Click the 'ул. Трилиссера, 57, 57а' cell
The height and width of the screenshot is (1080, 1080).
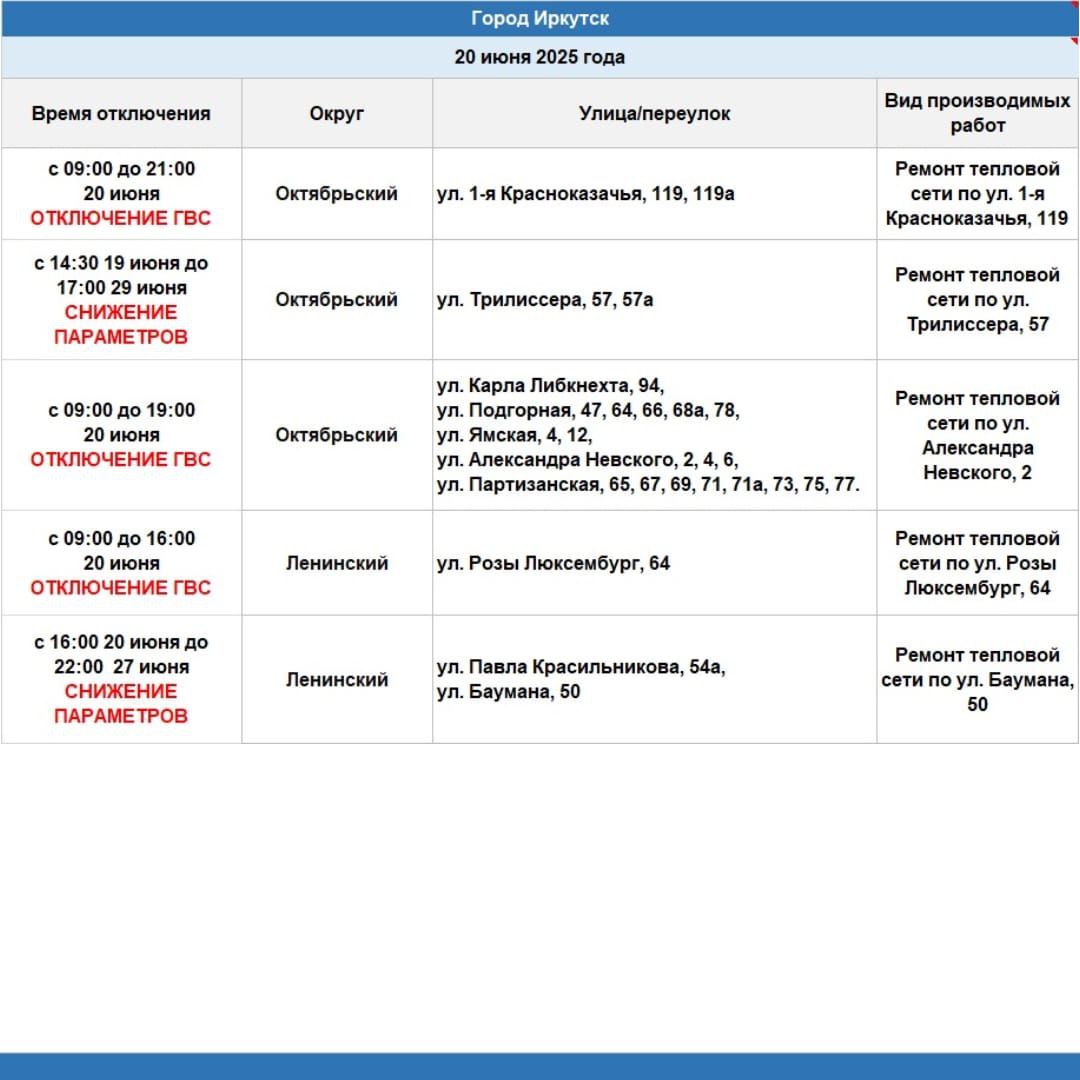tap(654, 300)
